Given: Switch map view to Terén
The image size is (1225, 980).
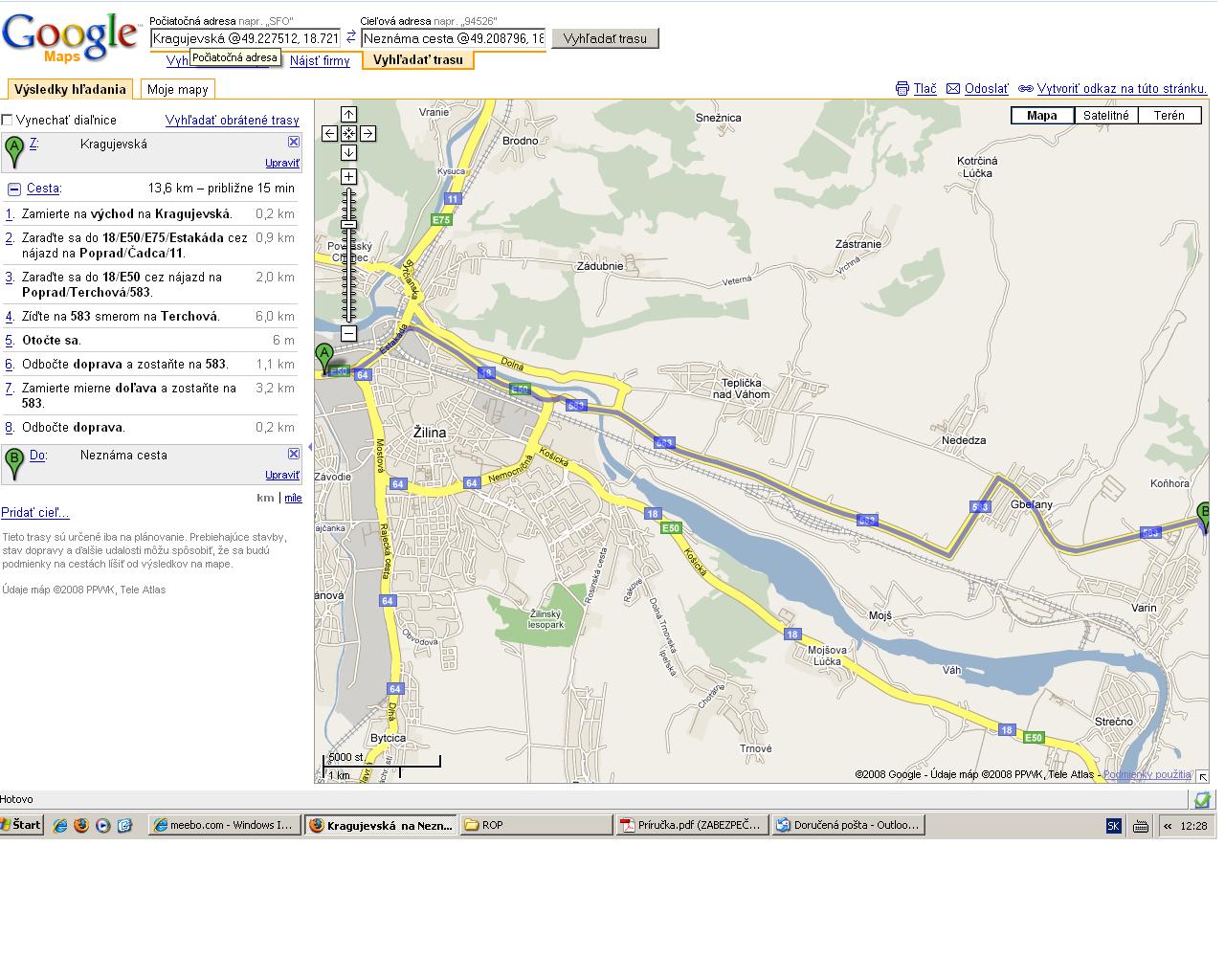Looking at the screenshot, I should coord(1169,116).
